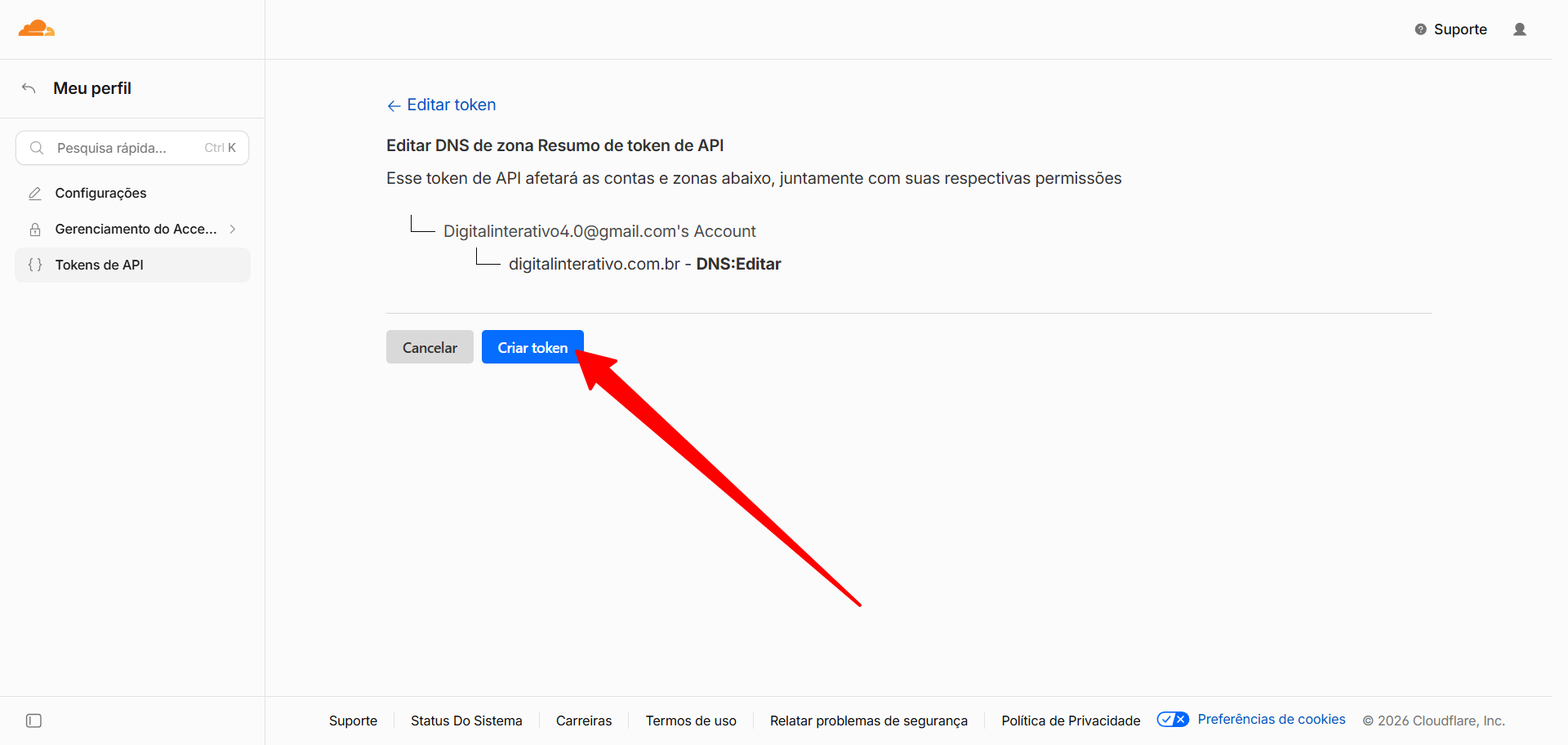Toggle the cookie preferences check/cross icon
The width and height of the screenshot is (1568, 745).
(1173, 720)
